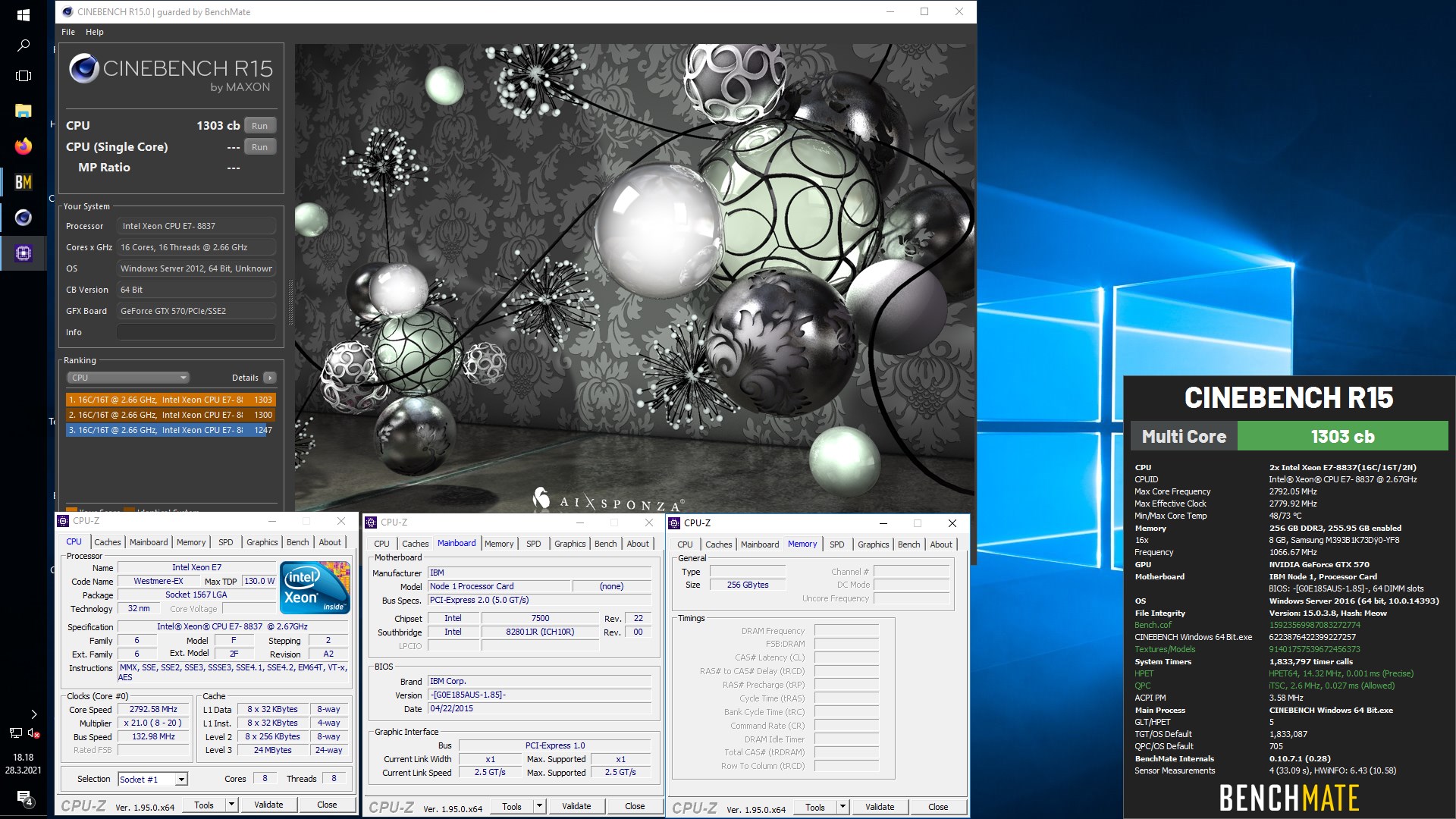The width and height of the screenshot is (1456, 819).
Task: Open Memory tab in first CPU-Z window
Action: (191, 542)
